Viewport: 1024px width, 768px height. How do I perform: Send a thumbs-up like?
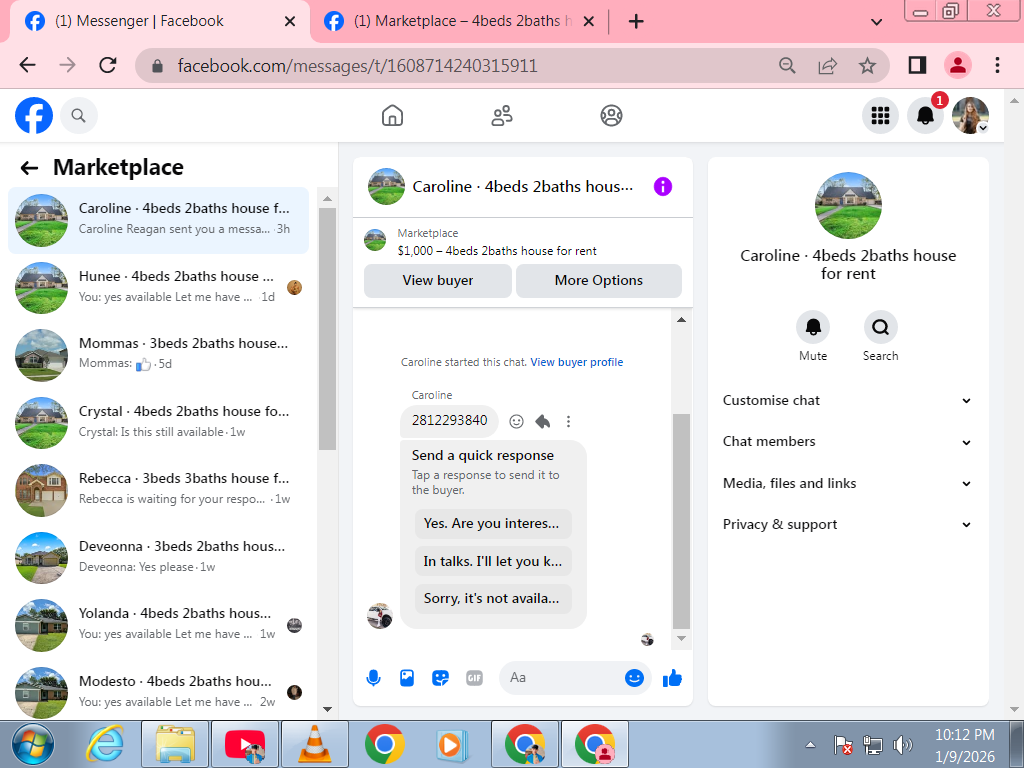tap(672, 678)
